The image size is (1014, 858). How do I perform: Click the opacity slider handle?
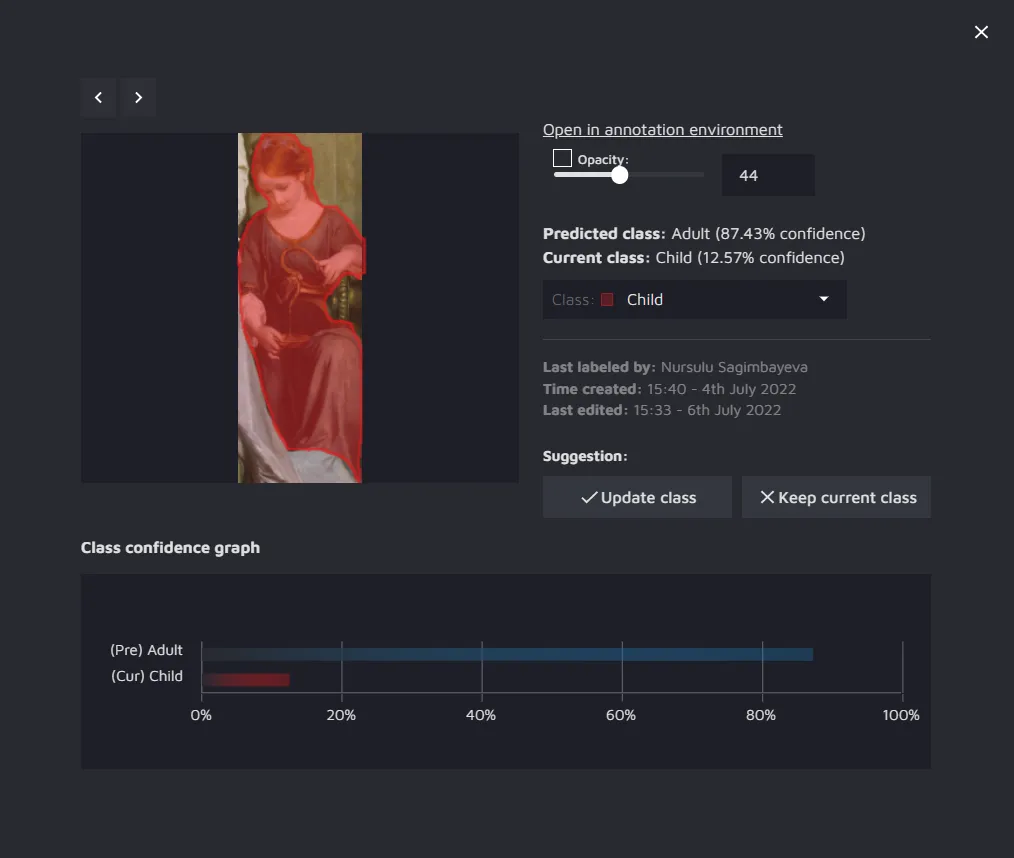click(x=619, y=175)
